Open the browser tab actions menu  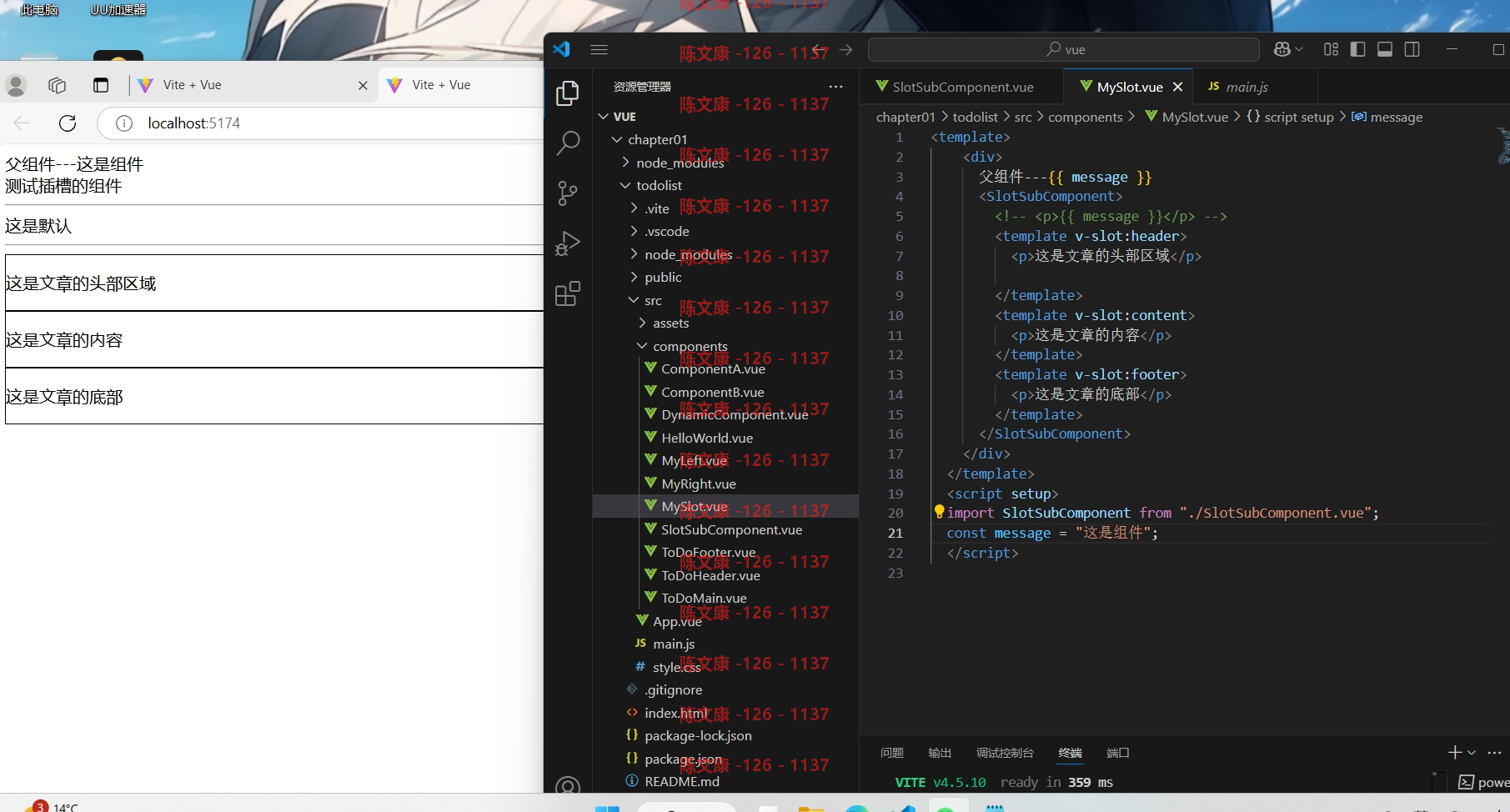click(101, 85)
